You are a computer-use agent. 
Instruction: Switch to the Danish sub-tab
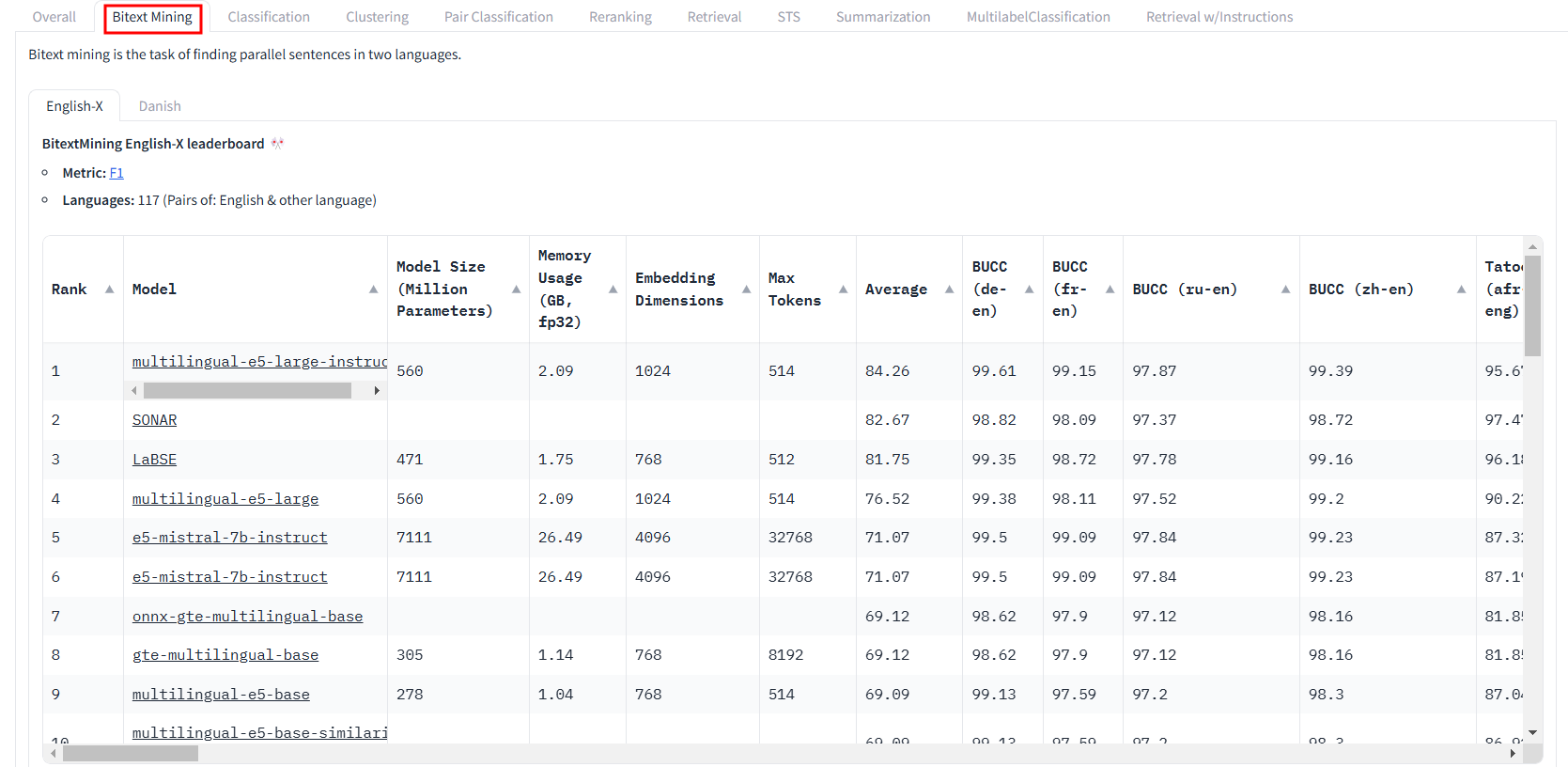point(160,106)
